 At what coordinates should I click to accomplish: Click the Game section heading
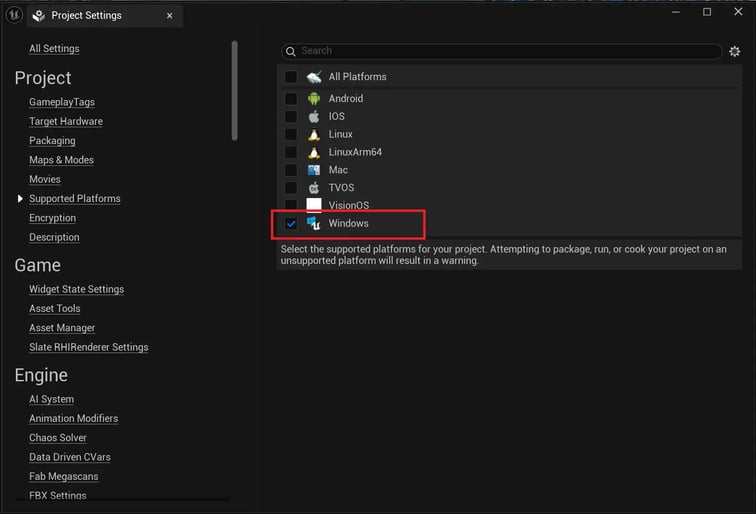point(38,265)
